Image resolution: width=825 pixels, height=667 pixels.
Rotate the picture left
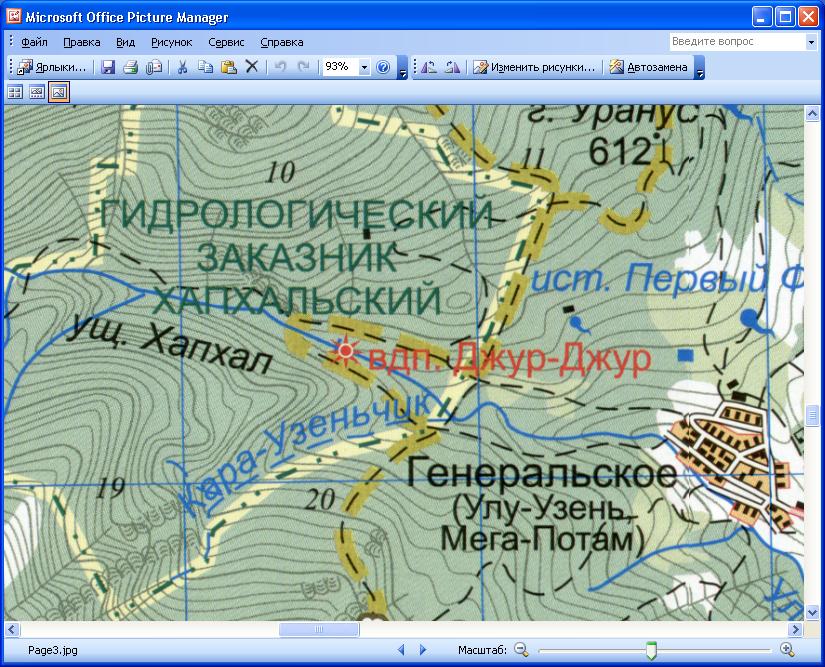click(429, 67)
